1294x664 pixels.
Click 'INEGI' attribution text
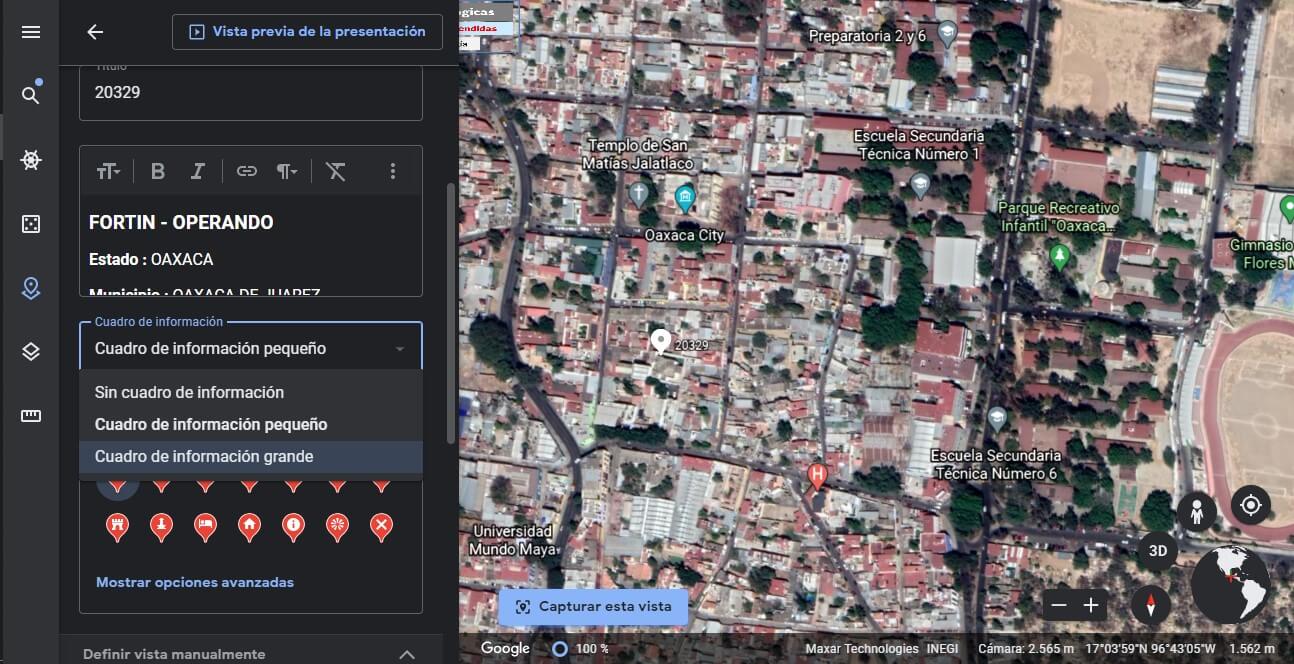coord(942,649)
